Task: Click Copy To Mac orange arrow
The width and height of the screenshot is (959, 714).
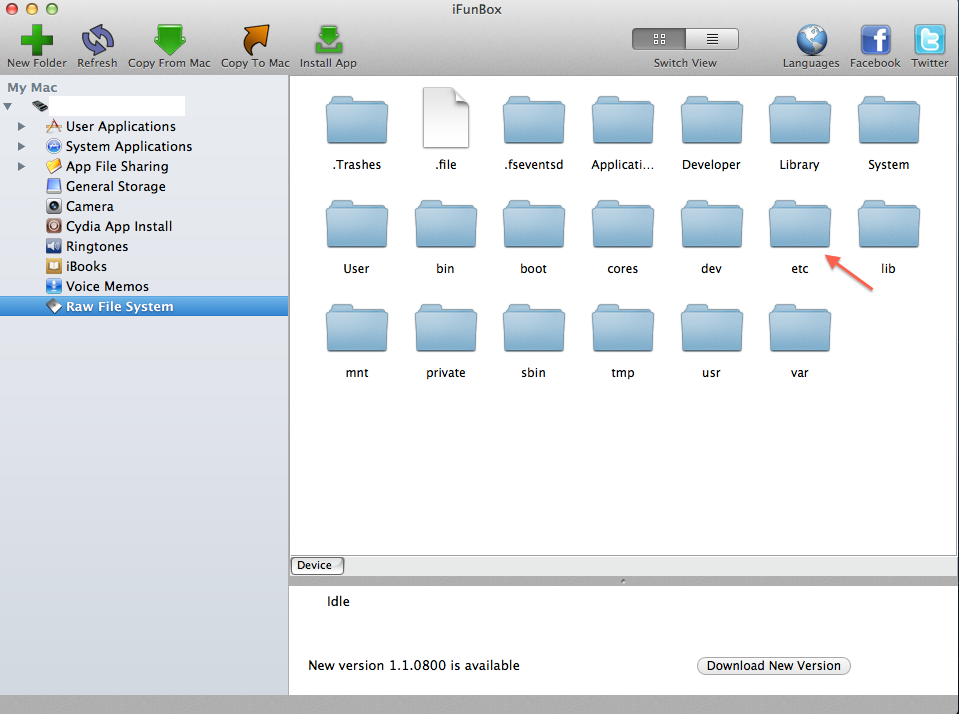Action: point(255,40)
